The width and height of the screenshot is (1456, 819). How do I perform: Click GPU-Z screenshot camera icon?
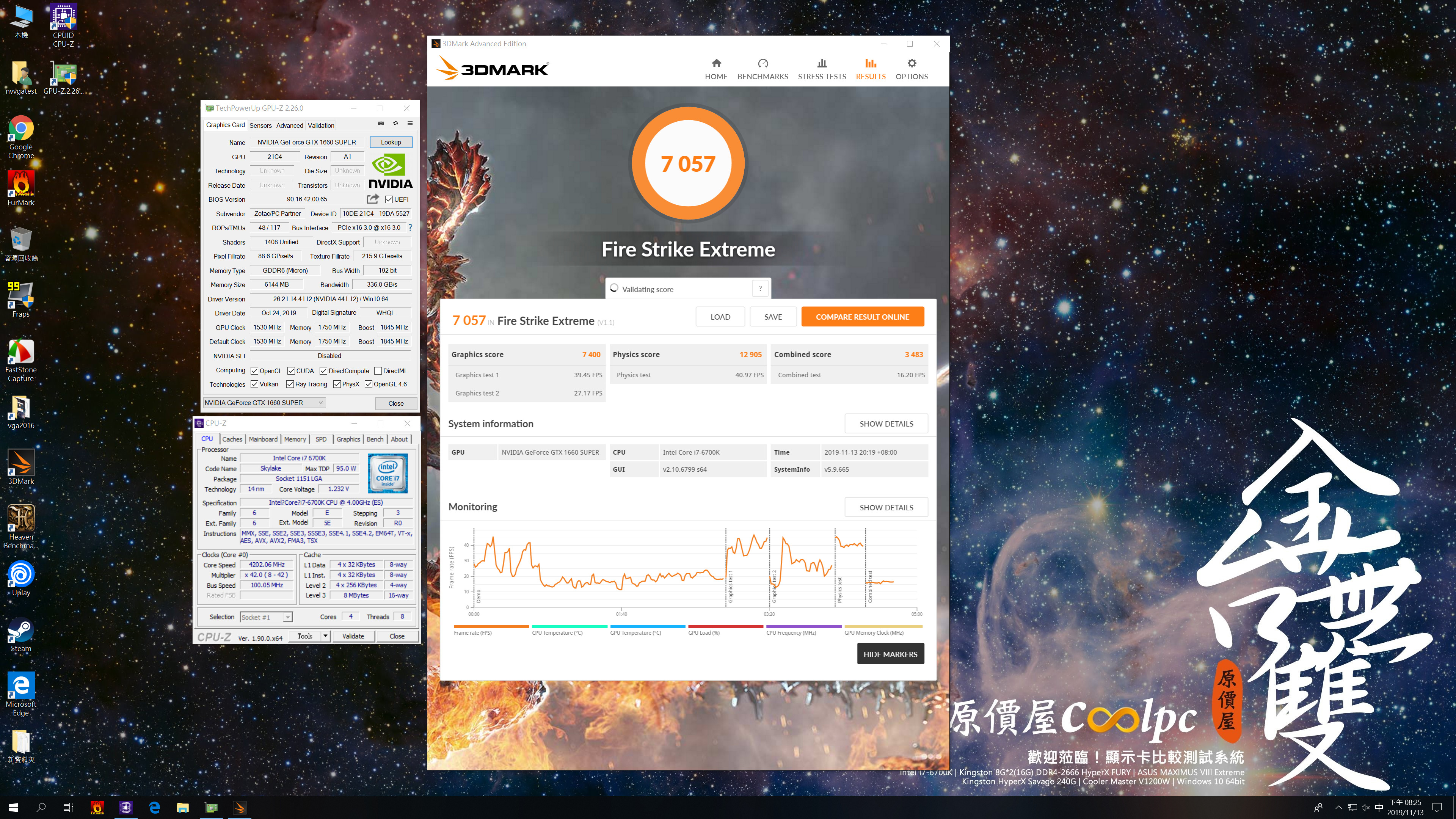(x=381, y=123)
